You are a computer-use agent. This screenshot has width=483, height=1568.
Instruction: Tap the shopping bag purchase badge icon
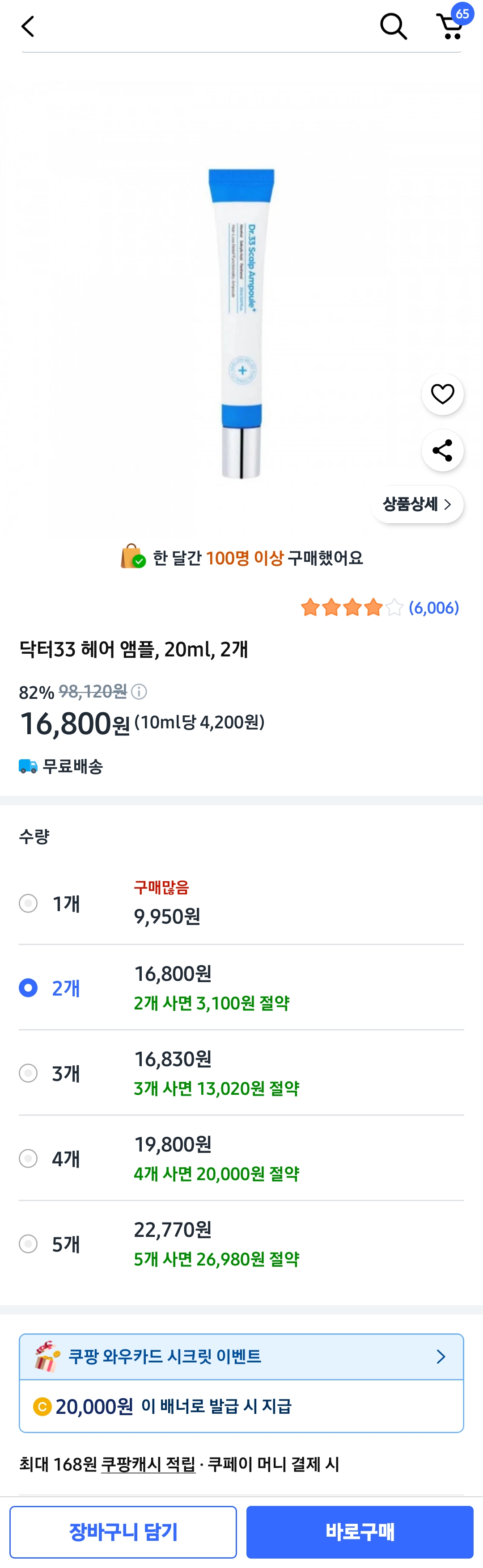coord(132,556)
